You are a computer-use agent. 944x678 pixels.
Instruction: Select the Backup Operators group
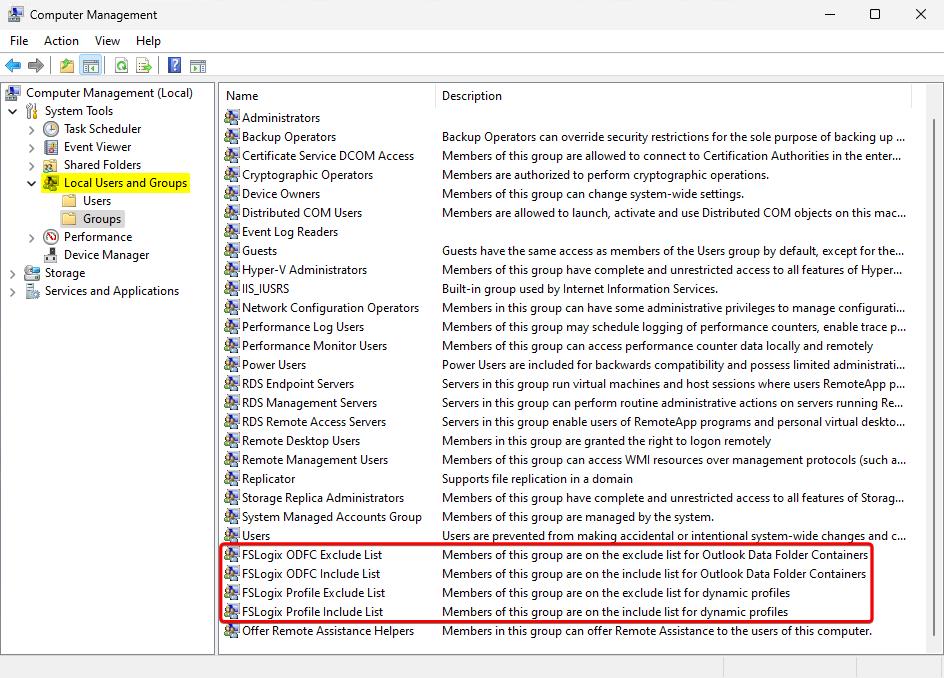coord(289,137)
